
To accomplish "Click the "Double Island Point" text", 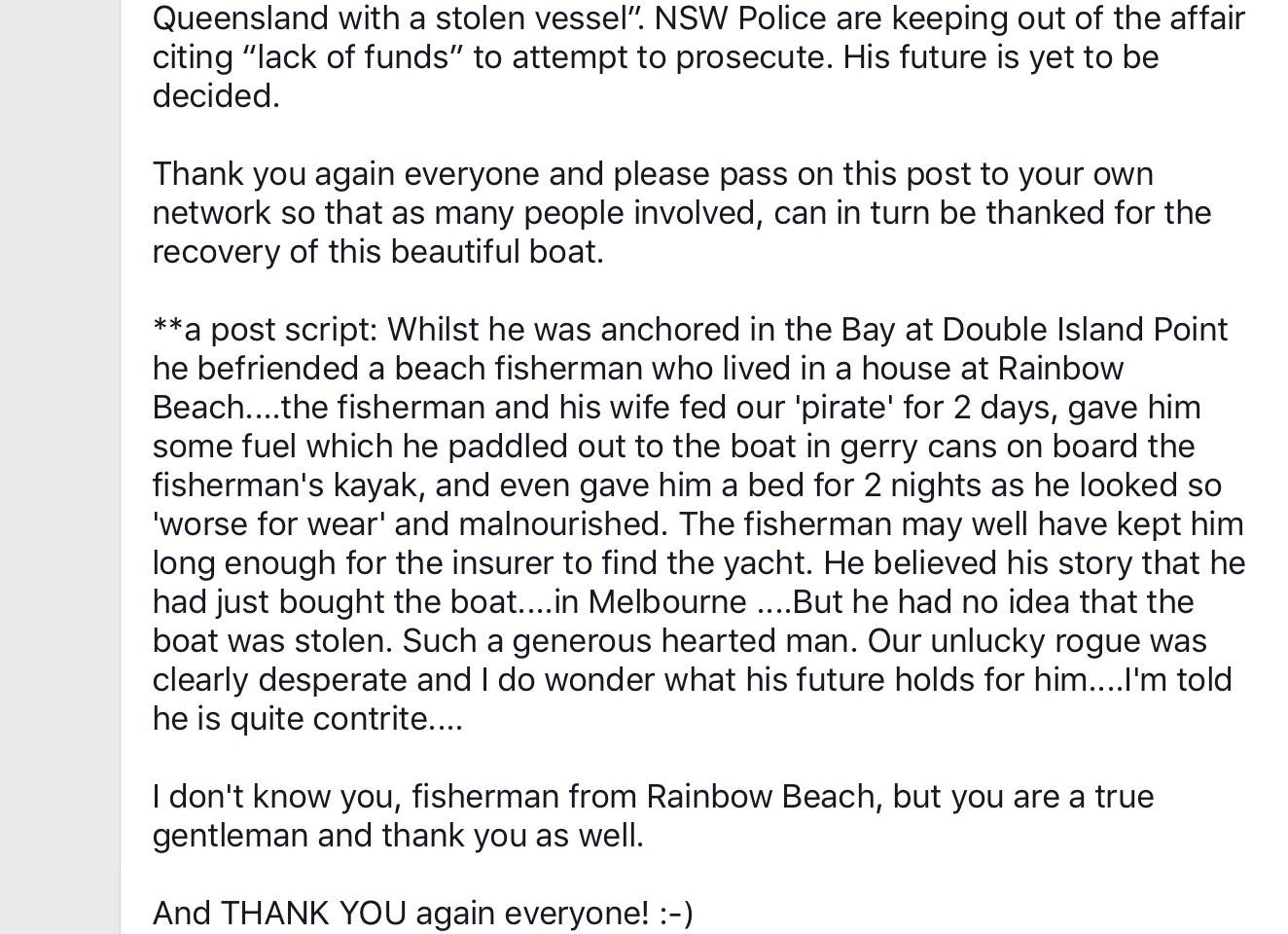I will pos(1085,330).
